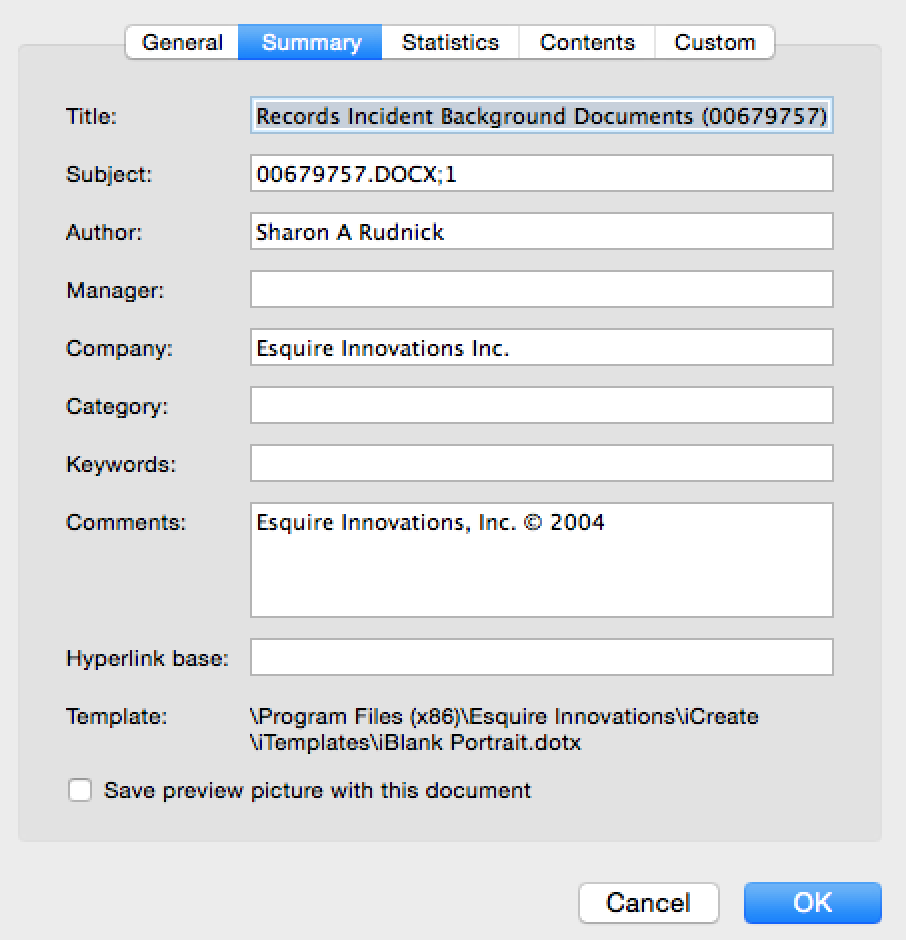Screen dimensions: 906x940
Task: Click inside the Title field
Action: (x=541, y=115)
